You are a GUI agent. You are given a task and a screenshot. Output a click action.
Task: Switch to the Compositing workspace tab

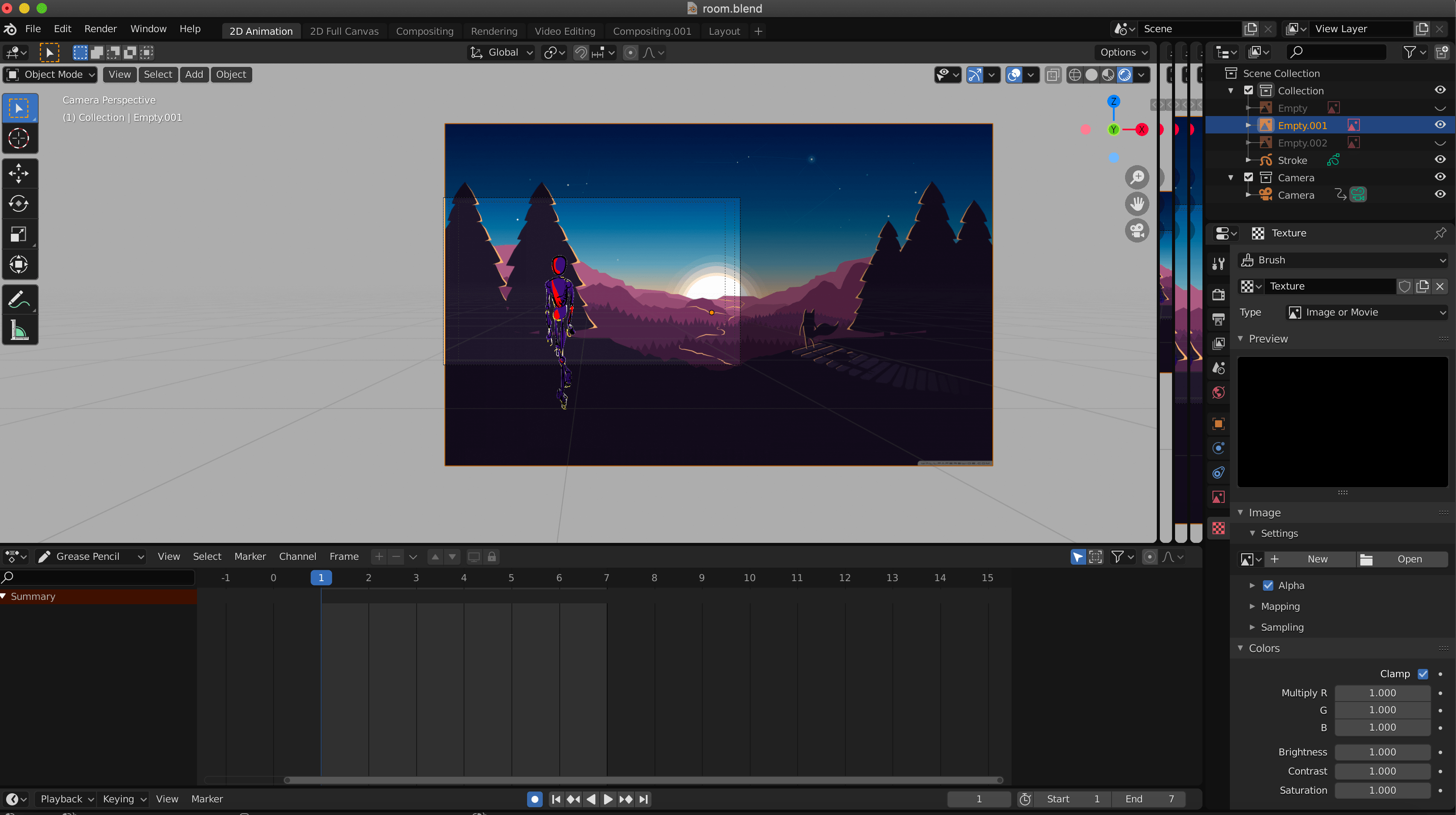(x=424, y=31)
